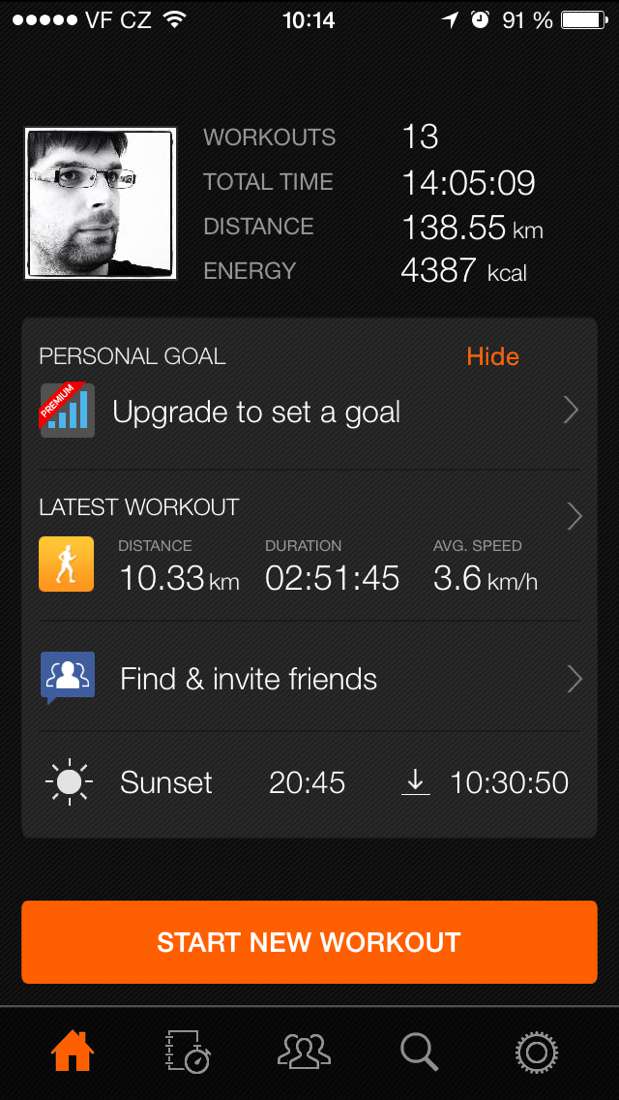This screenshot has height=1100, width=619.
Task: Tap the Find friends Facebook icon
Action: (67, 678)
